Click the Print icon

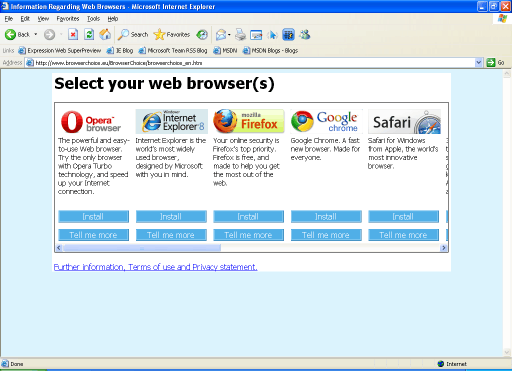pyautogui.click(x=240, y=34)
